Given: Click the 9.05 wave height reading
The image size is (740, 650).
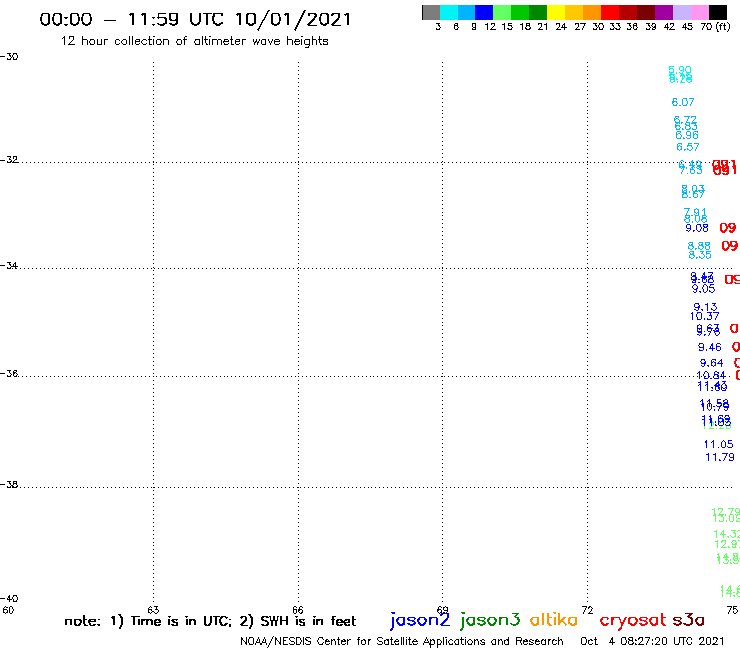Looking at the screenshot, I should (x=704, y=288).
